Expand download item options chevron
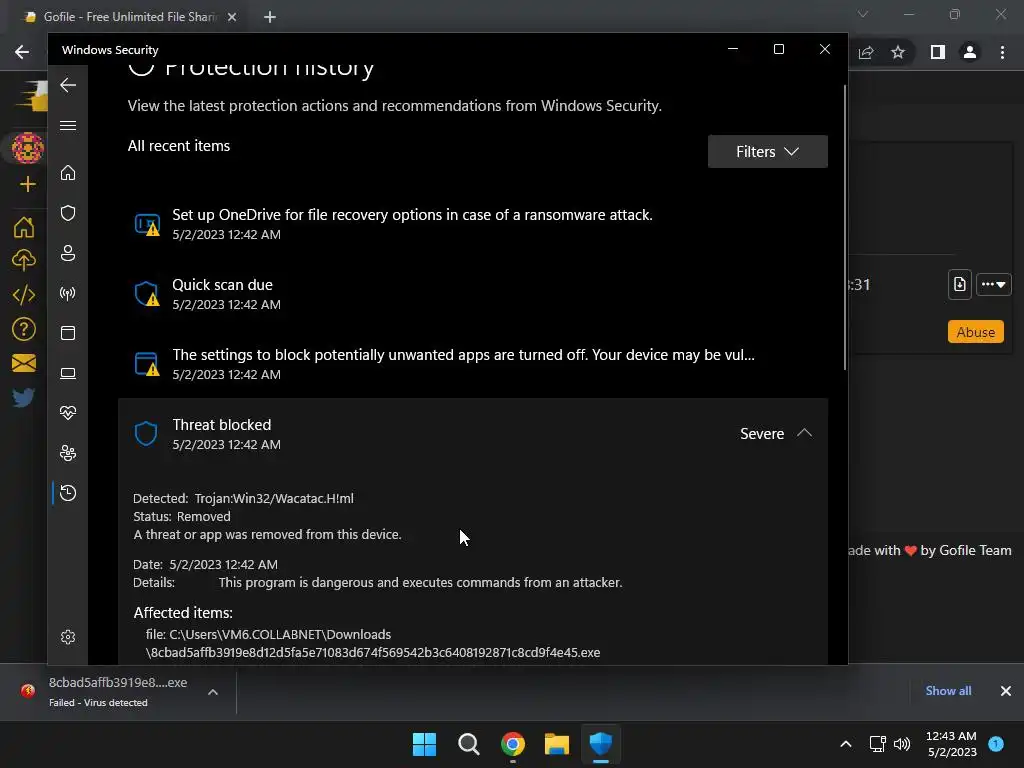This screenshot has width=1024, height=768. point(213,692)
